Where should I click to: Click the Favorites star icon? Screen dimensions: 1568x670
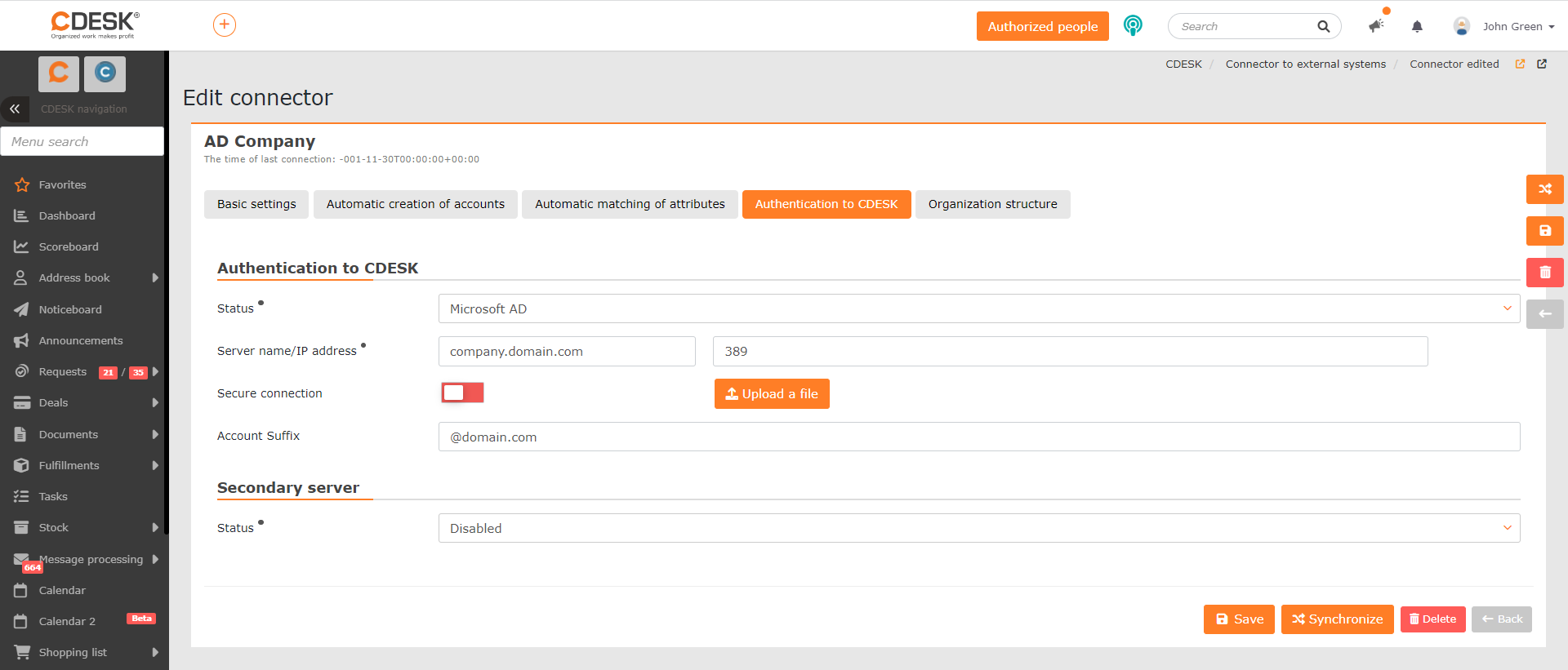point(22,185)
